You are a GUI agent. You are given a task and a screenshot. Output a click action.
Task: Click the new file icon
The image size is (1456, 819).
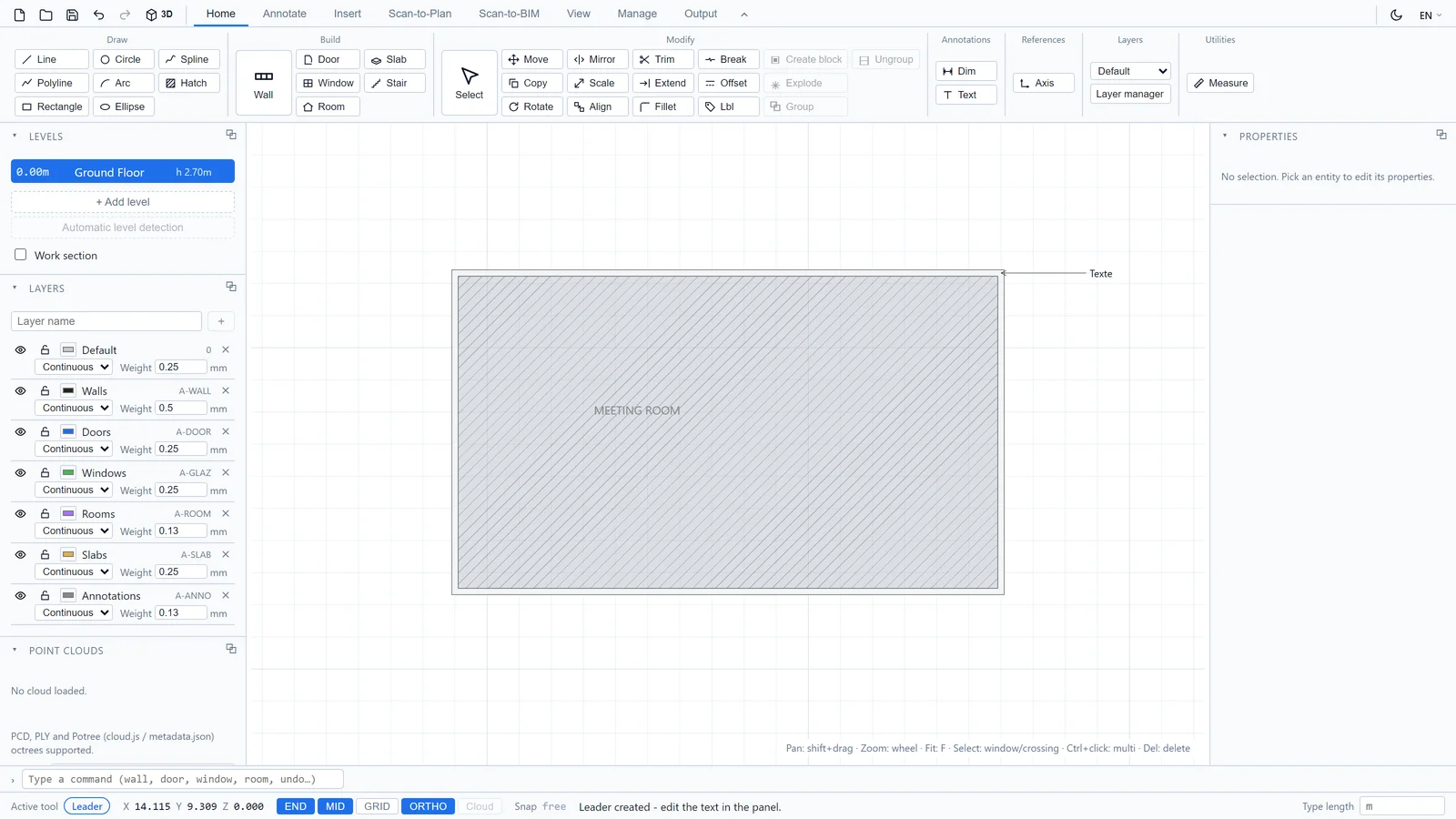pyautogui.click(x=19, y=15)
